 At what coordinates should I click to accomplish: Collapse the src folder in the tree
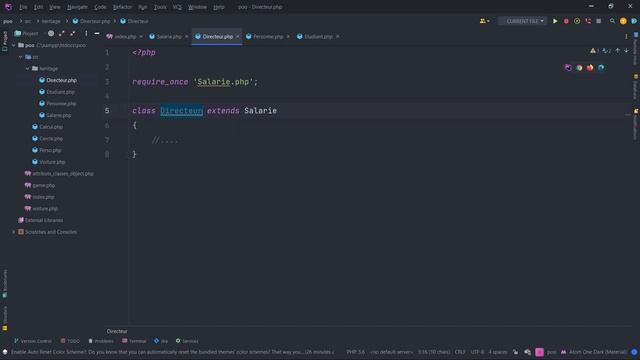pos(20,57)
